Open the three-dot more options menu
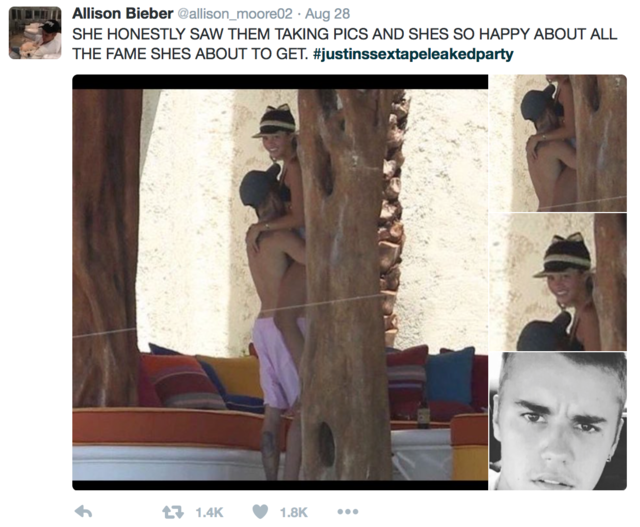640x527 pixels. (347, 511)
